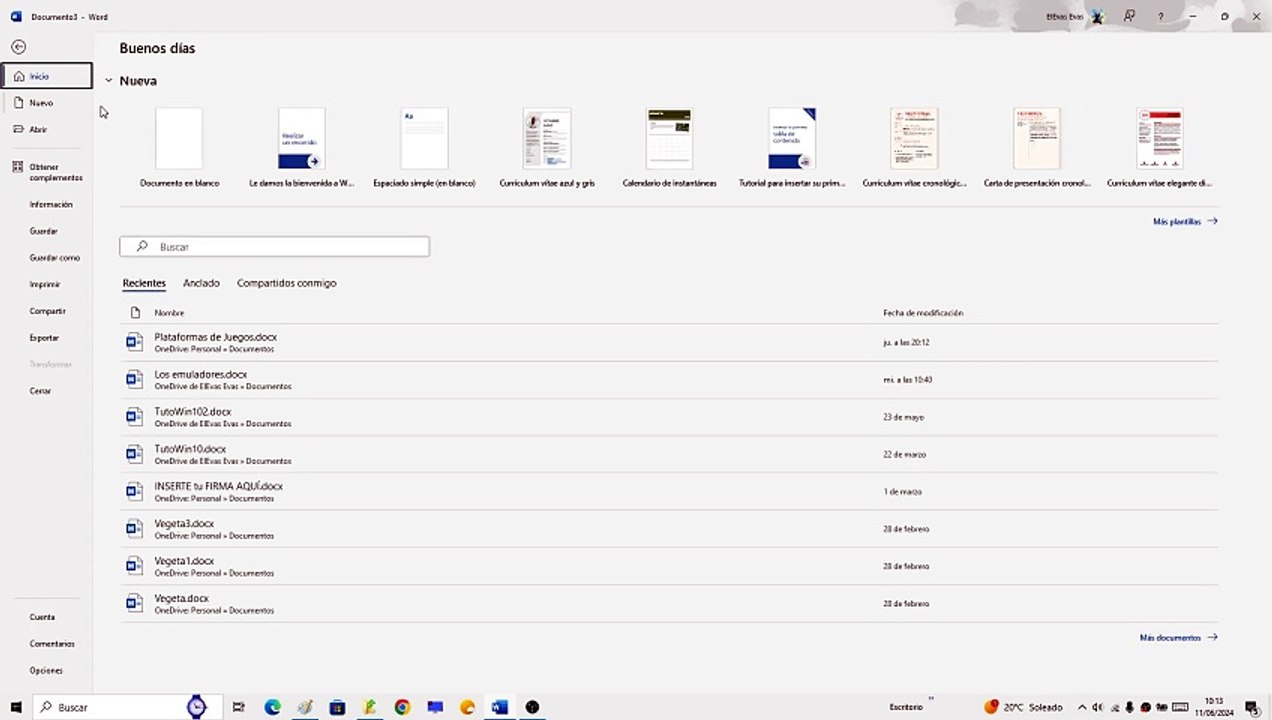The width and height of the screenshot is (1272, 720).
Task: Click the Word icon on the taskbar
Action: (499, 707)
